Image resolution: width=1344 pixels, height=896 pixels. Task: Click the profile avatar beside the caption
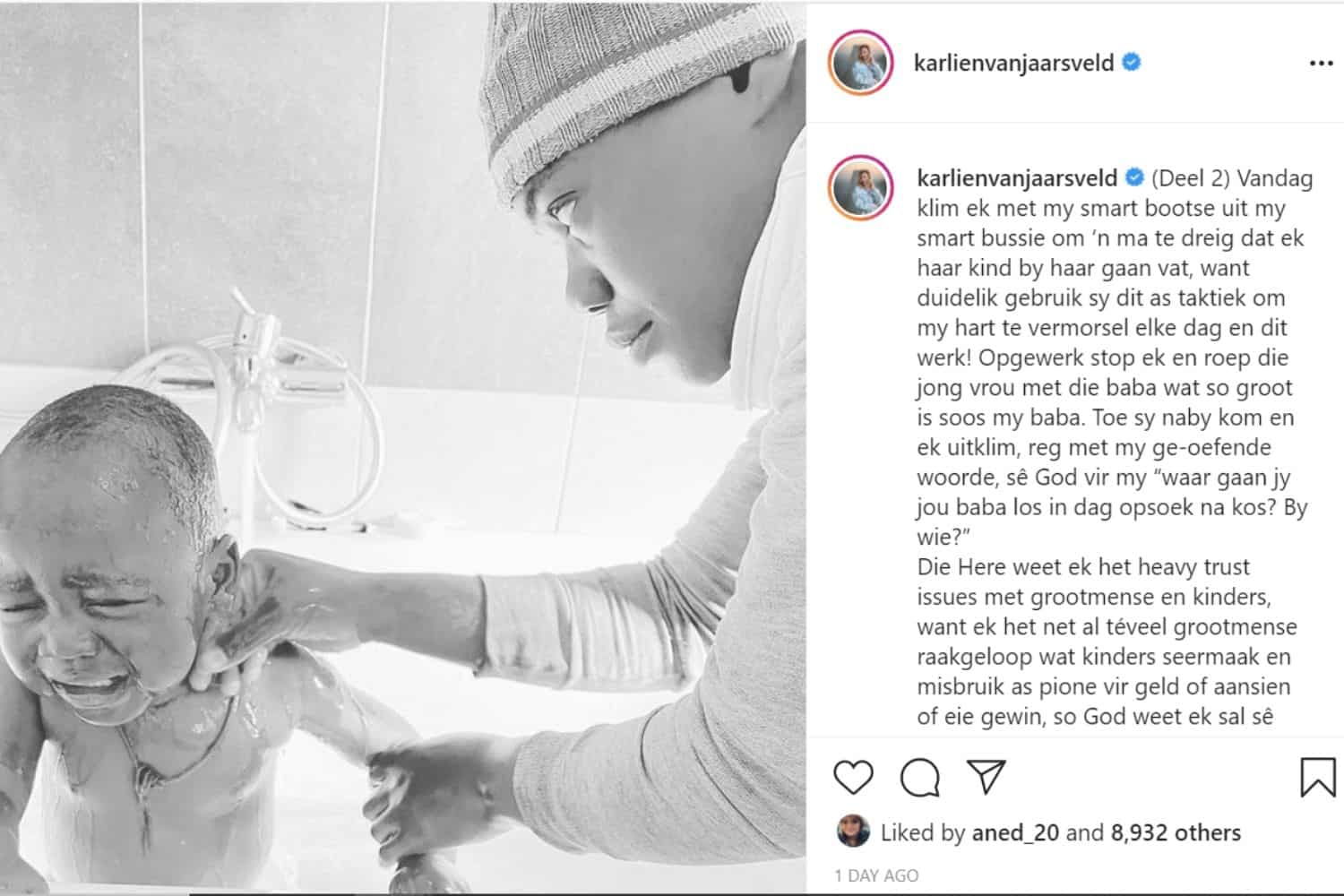[x=861, y=188]
